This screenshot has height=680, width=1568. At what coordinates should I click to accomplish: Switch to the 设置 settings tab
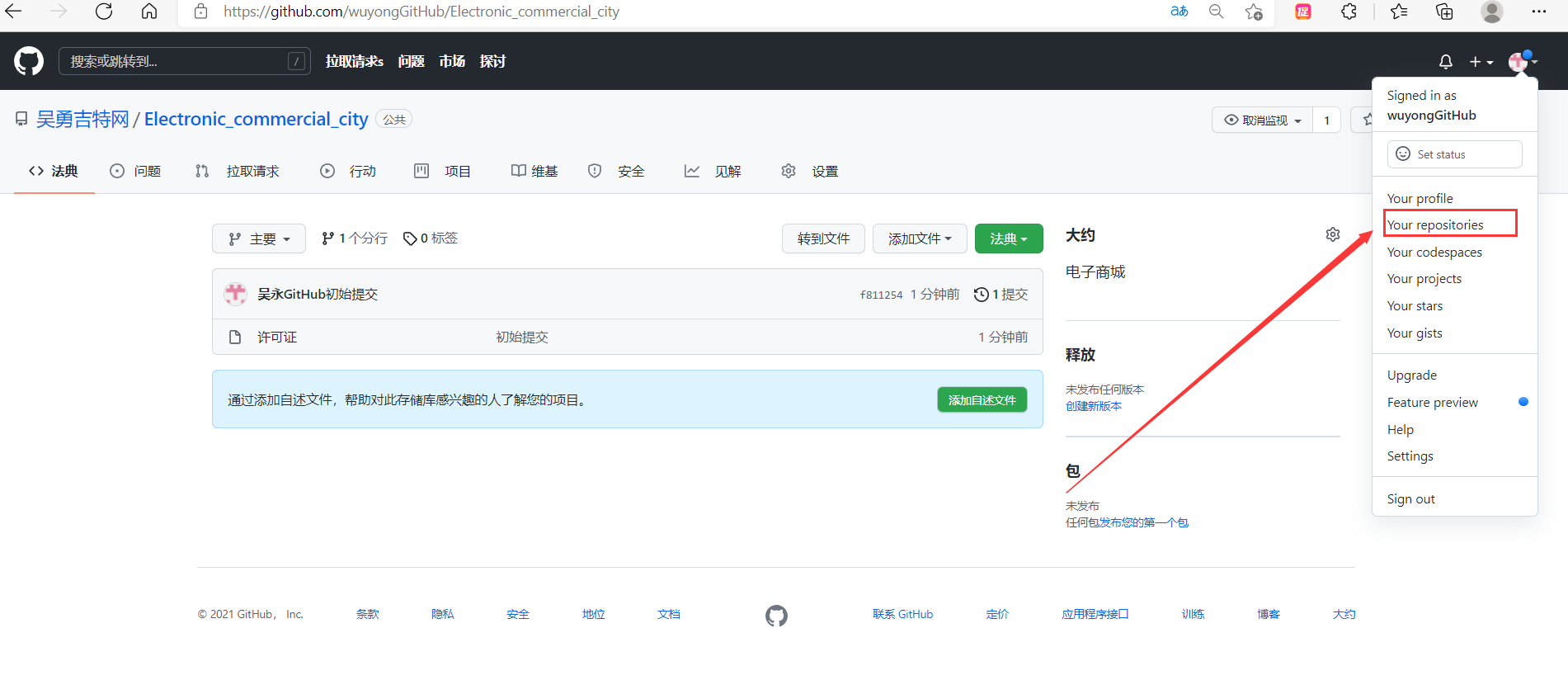(x=810, y=171)
